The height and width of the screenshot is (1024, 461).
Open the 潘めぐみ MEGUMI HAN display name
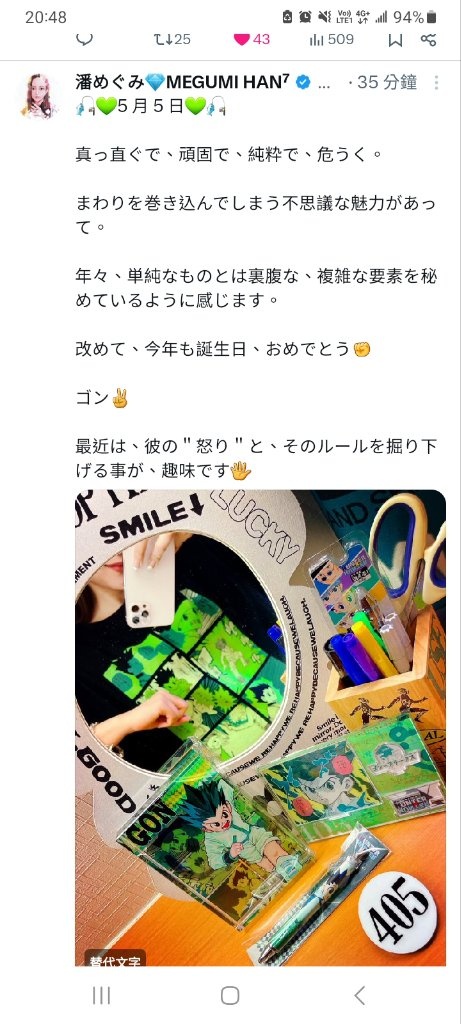183,82
